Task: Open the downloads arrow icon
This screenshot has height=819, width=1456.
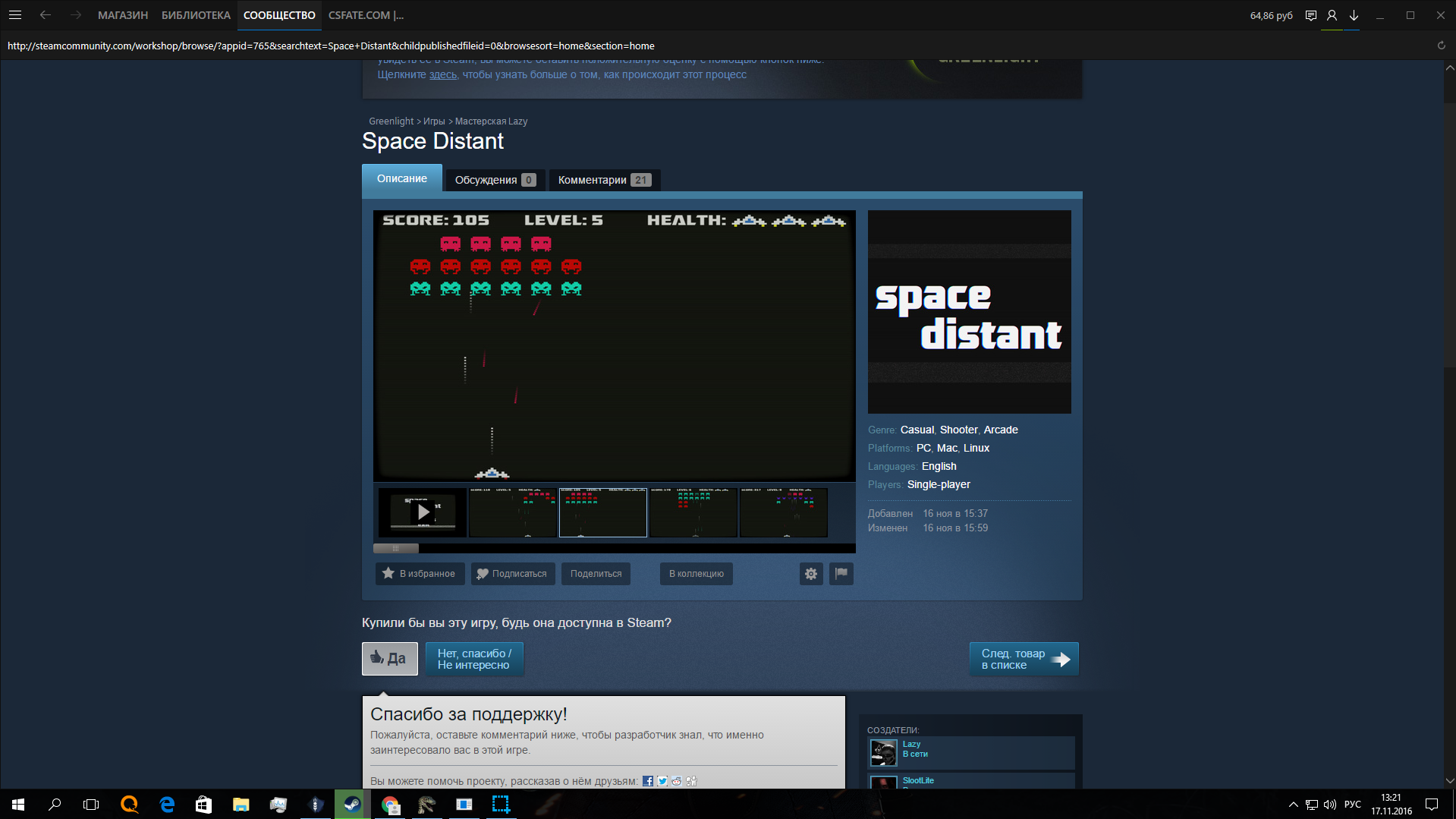Action: pyautogui.click(x=1354, y=15)
